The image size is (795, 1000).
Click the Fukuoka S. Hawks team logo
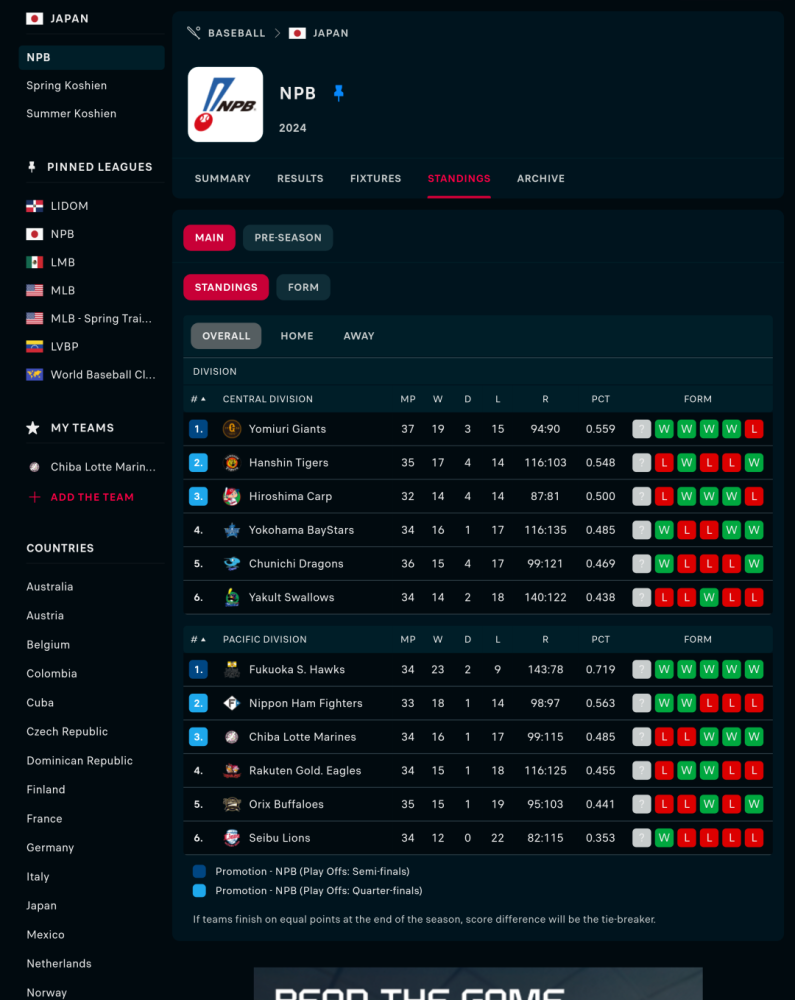pos(231,669)
